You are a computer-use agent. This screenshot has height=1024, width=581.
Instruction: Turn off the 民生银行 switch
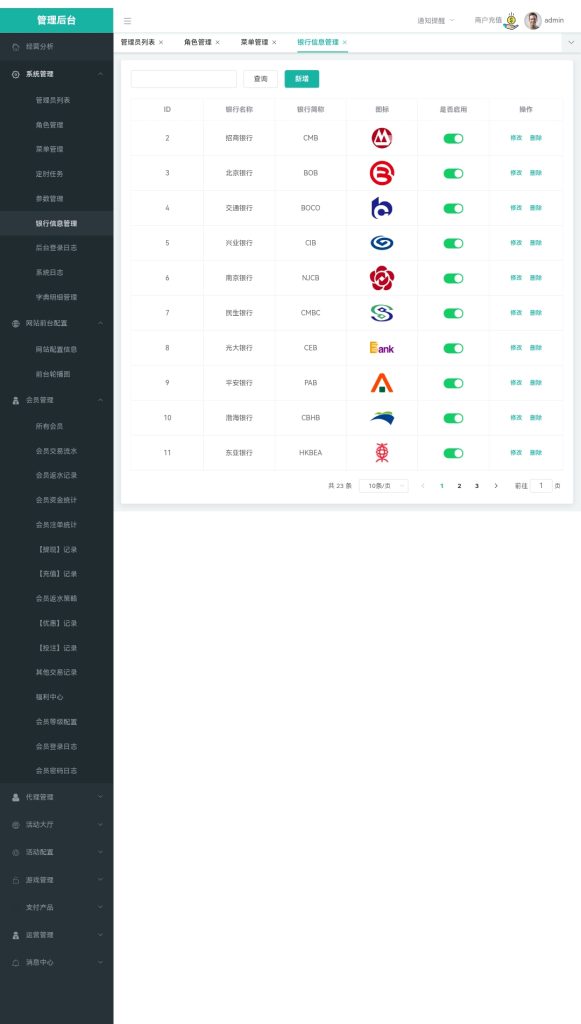(x=453, y=313)
